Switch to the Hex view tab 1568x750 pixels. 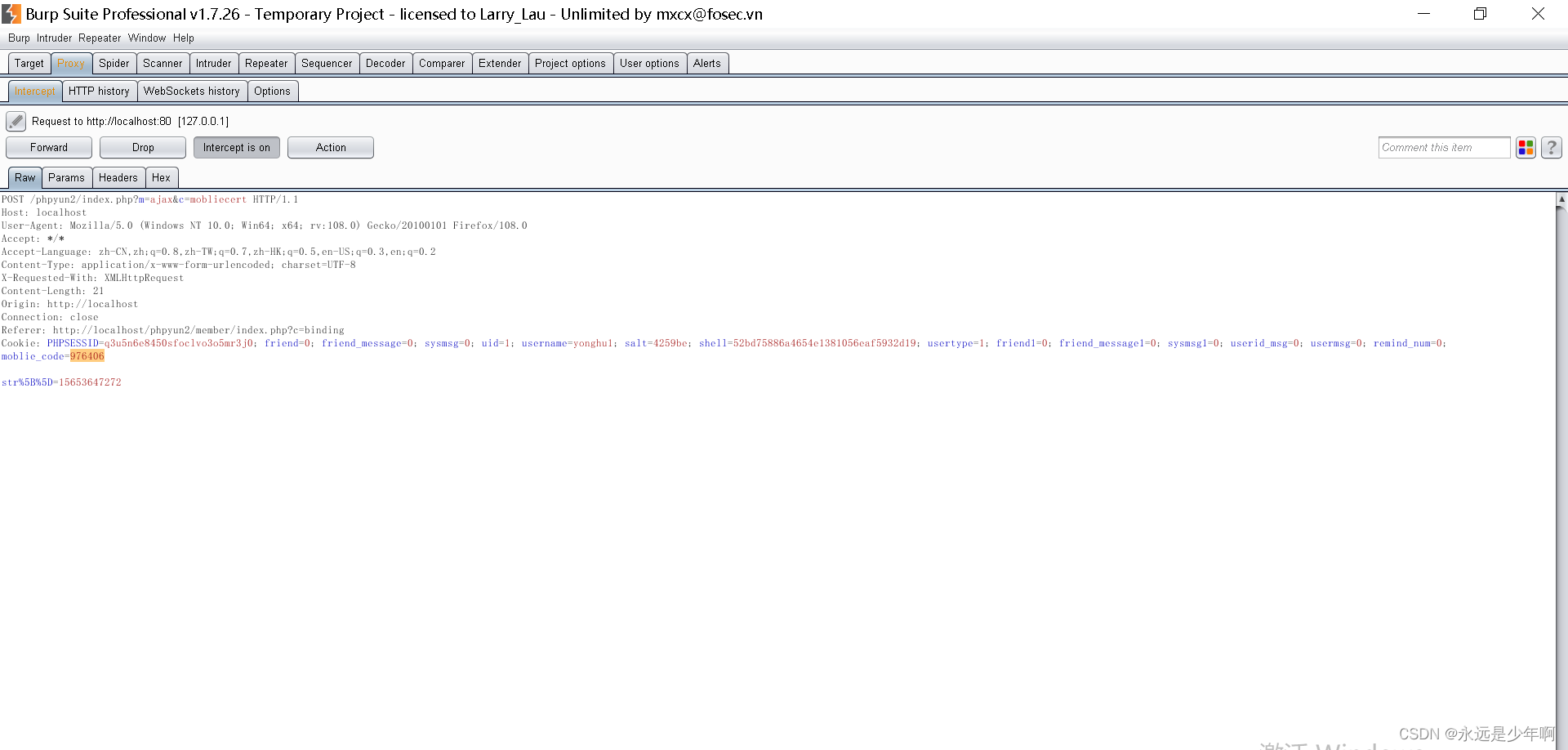[162, 178]
